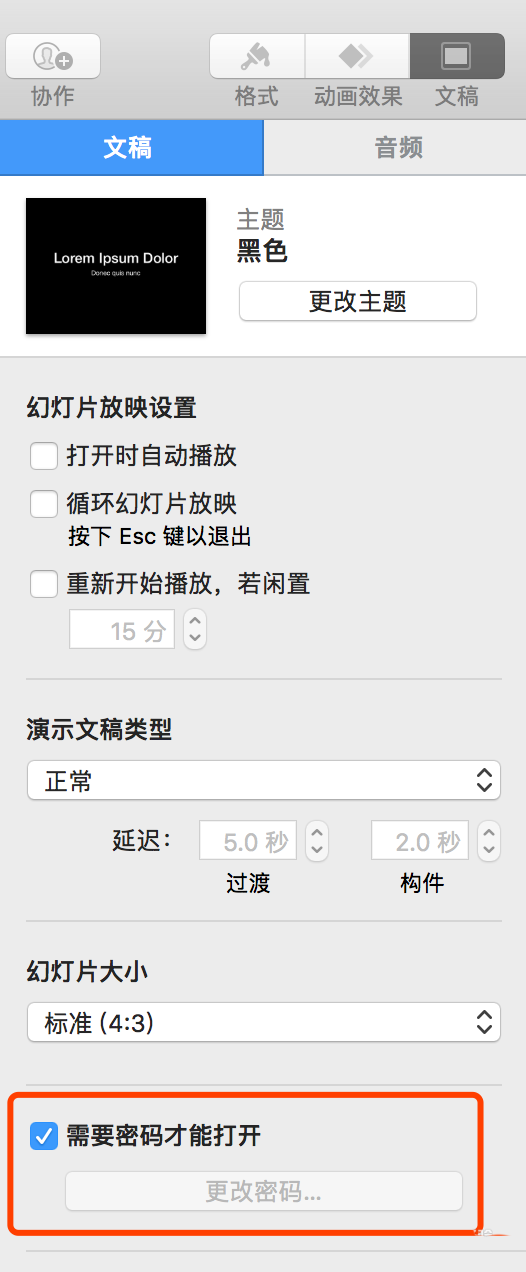526x1272 pixels.
Task: Open the 协作 collaborate icon
Action: coord(53,56)
